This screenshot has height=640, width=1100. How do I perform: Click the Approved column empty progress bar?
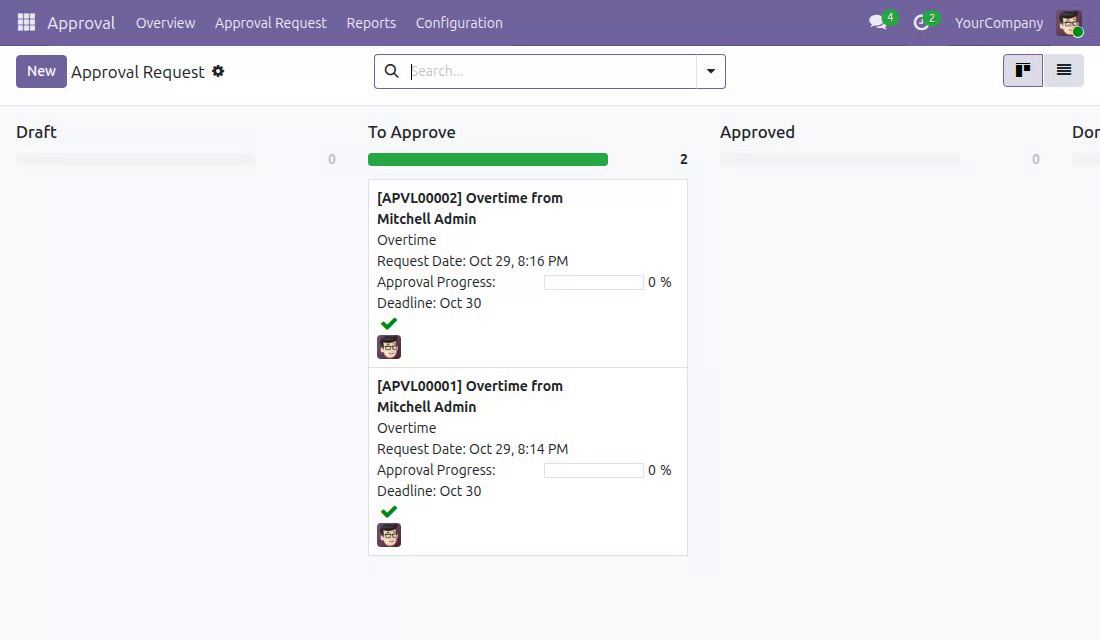840,159
